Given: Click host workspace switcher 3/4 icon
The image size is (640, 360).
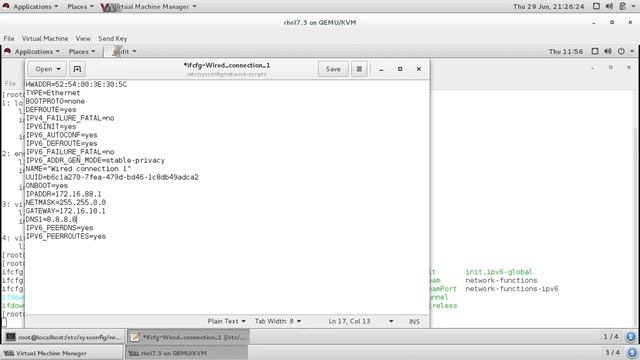Looking at the screenshot, I should (632, 352).
